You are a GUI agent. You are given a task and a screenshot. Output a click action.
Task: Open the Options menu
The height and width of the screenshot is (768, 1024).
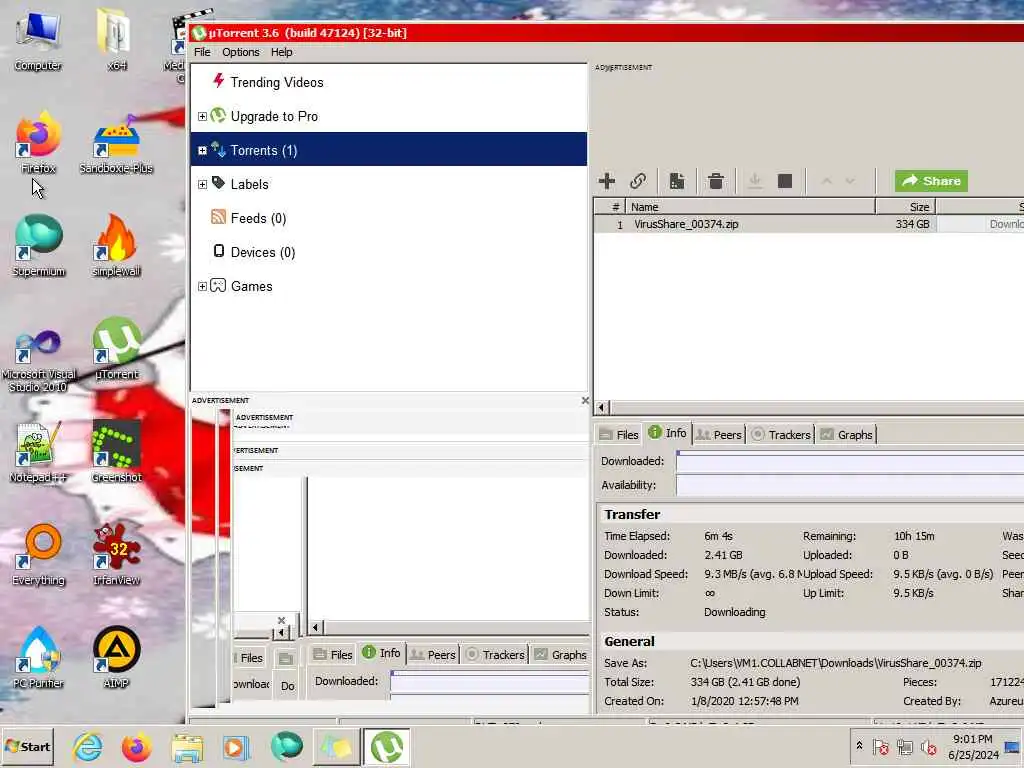240,52
